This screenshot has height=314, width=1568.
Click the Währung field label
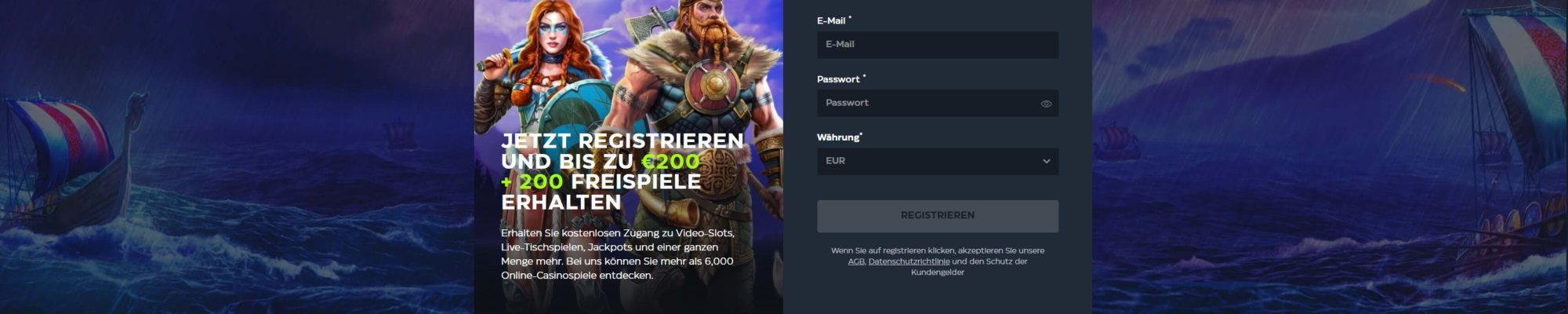pos(838,137)
